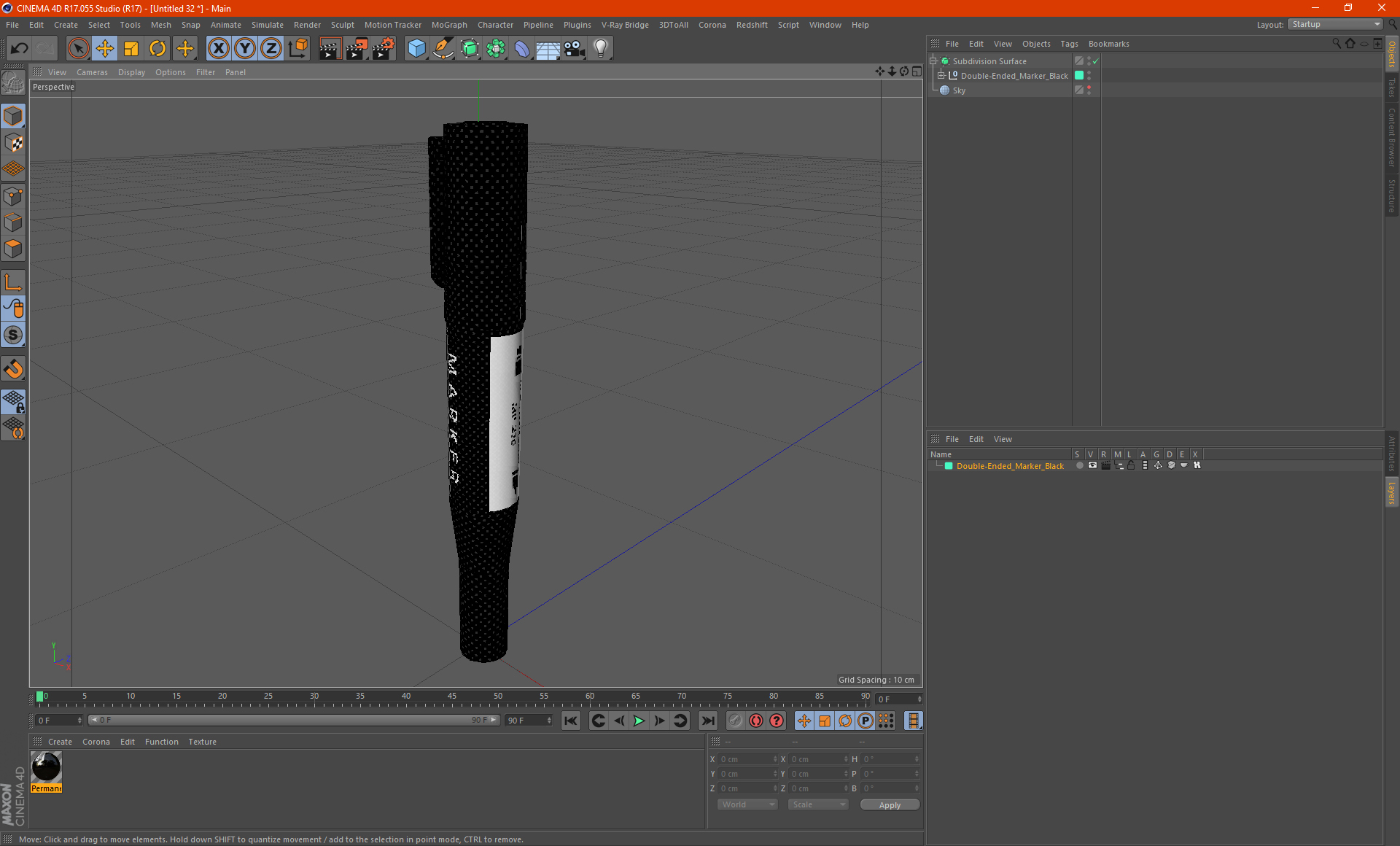Add a Light object
The height and width of the screenshot is (846, 1400).
point(601,49)
